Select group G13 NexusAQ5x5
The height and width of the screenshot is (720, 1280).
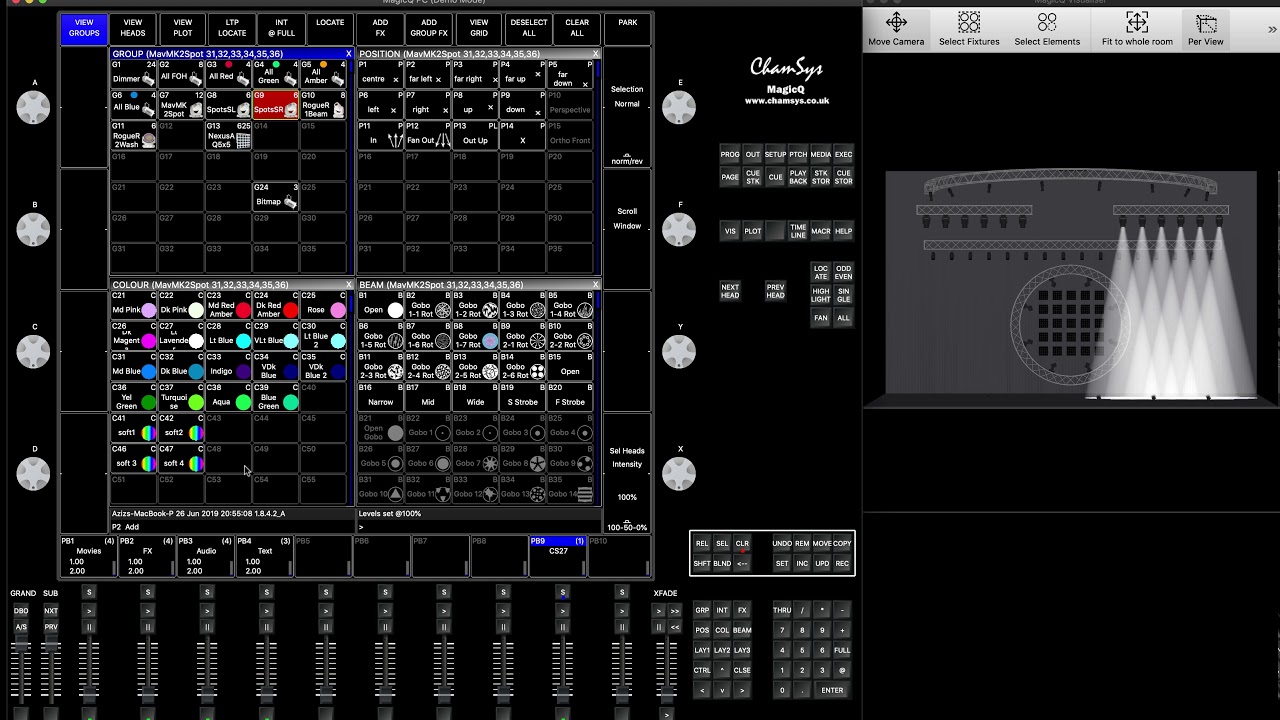228,136
